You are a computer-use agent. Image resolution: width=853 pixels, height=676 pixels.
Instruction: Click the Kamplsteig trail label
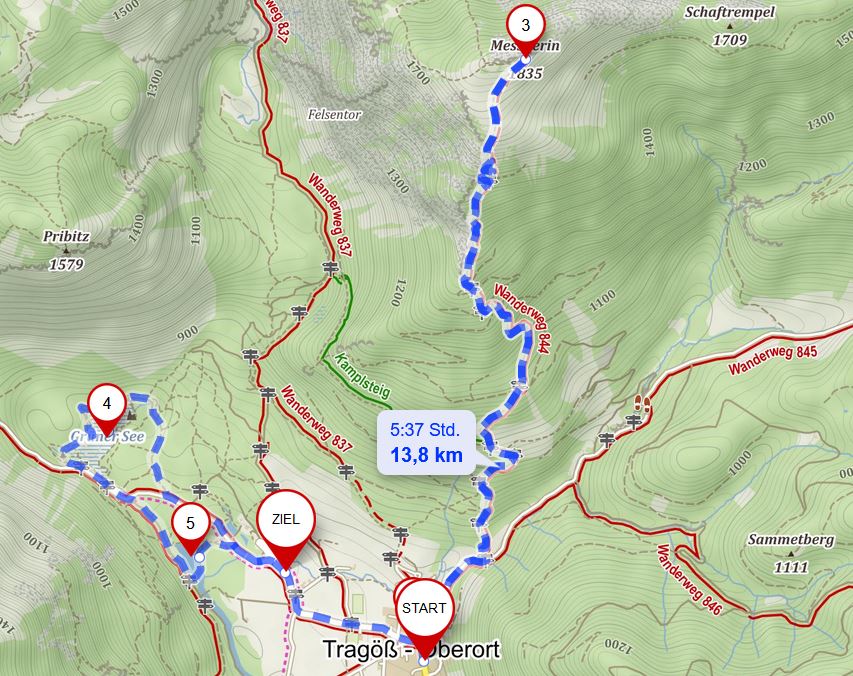362,376
